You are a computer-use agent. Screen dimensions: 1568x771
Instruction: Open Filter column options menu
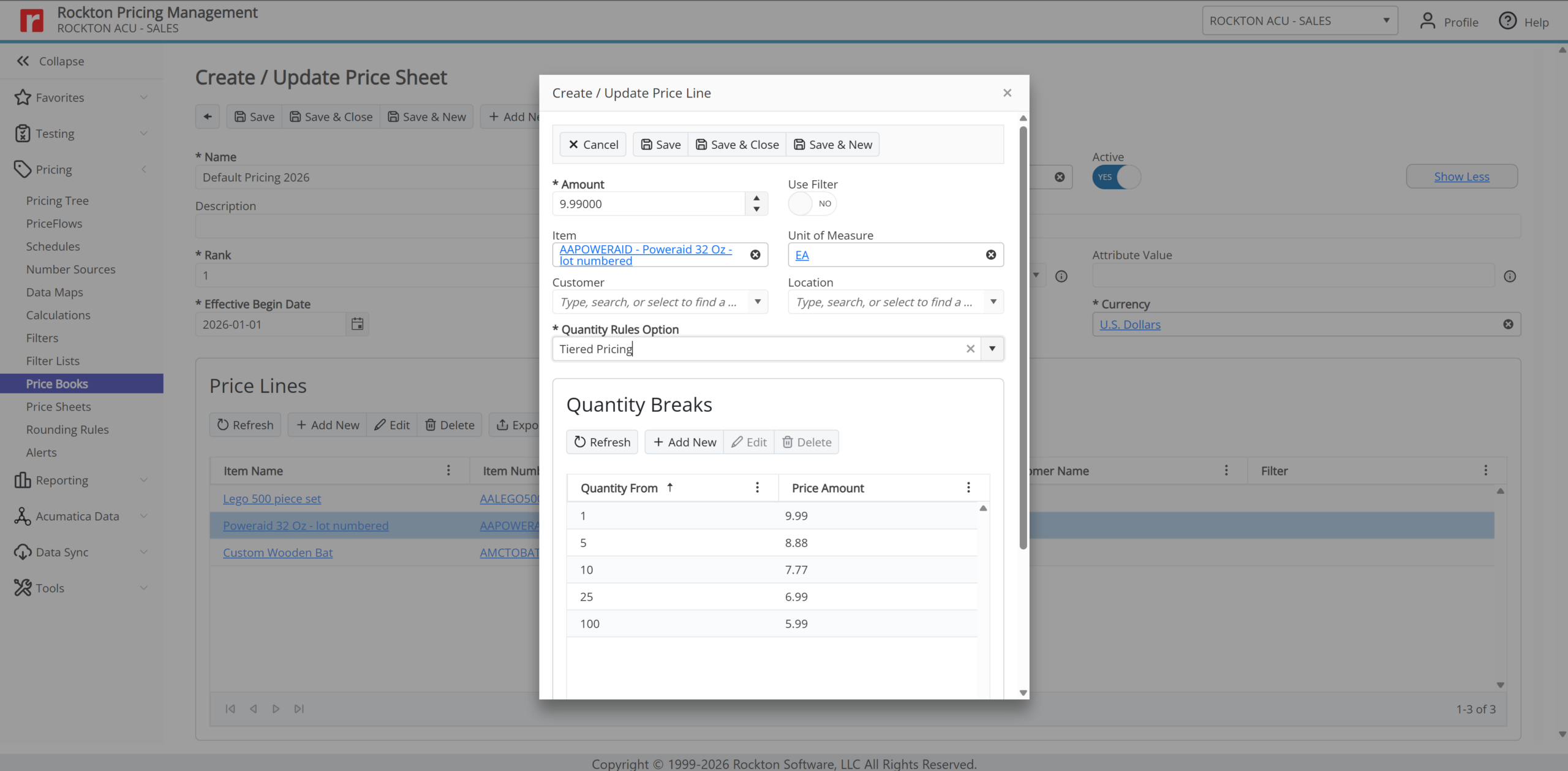click(x=1485, y=470)
